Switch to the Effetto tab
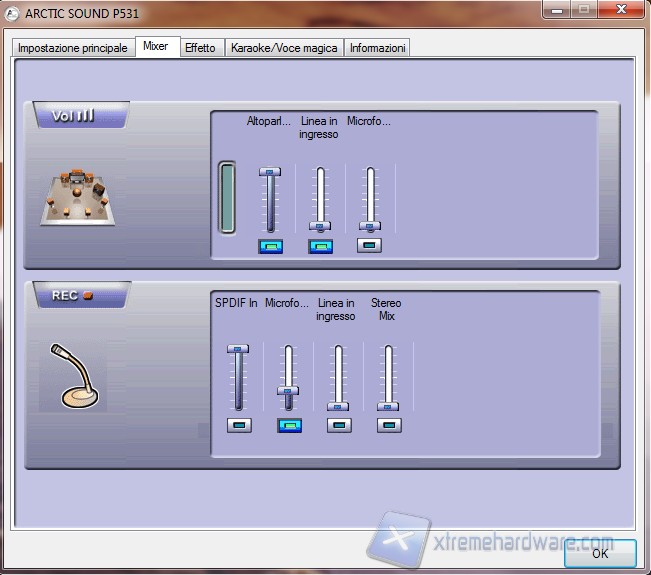The width and height of the screenshot is (651, 575). [199, 48]
